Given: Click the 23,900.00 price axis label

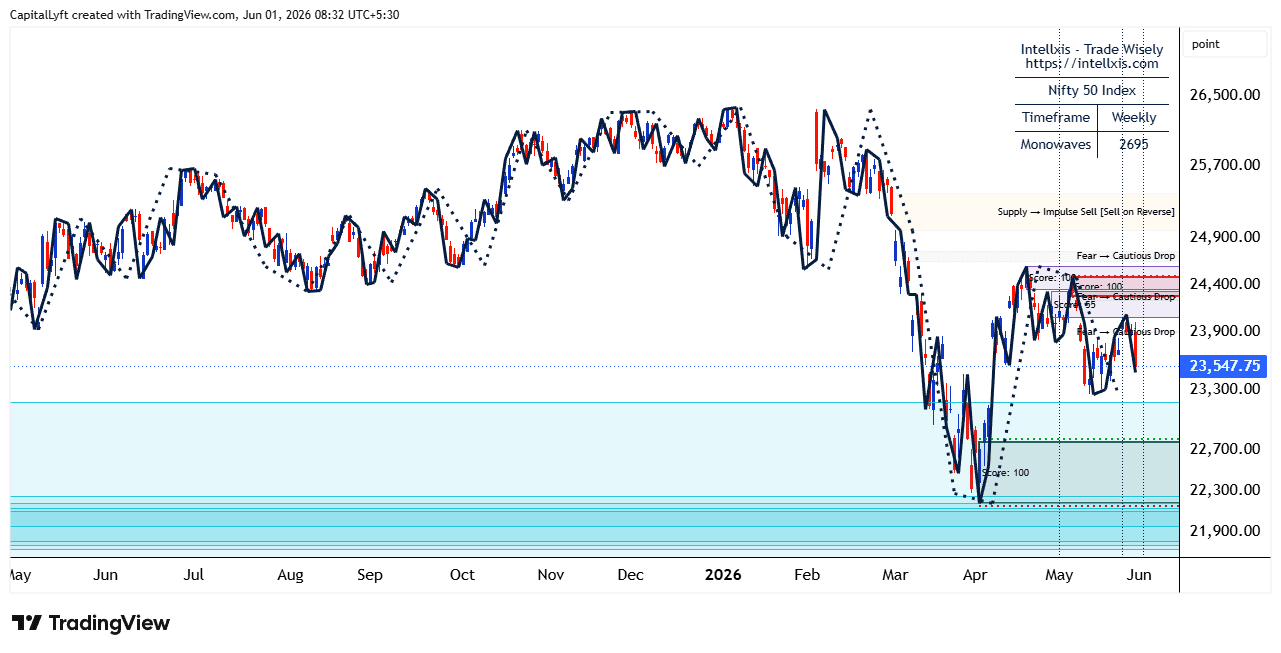Looking at the screenshot, I should (1224, 331).
